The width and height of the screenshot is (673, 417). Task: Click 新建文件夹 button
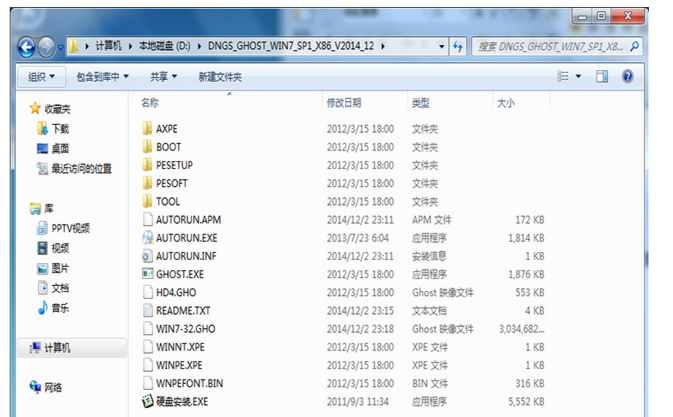220,77
